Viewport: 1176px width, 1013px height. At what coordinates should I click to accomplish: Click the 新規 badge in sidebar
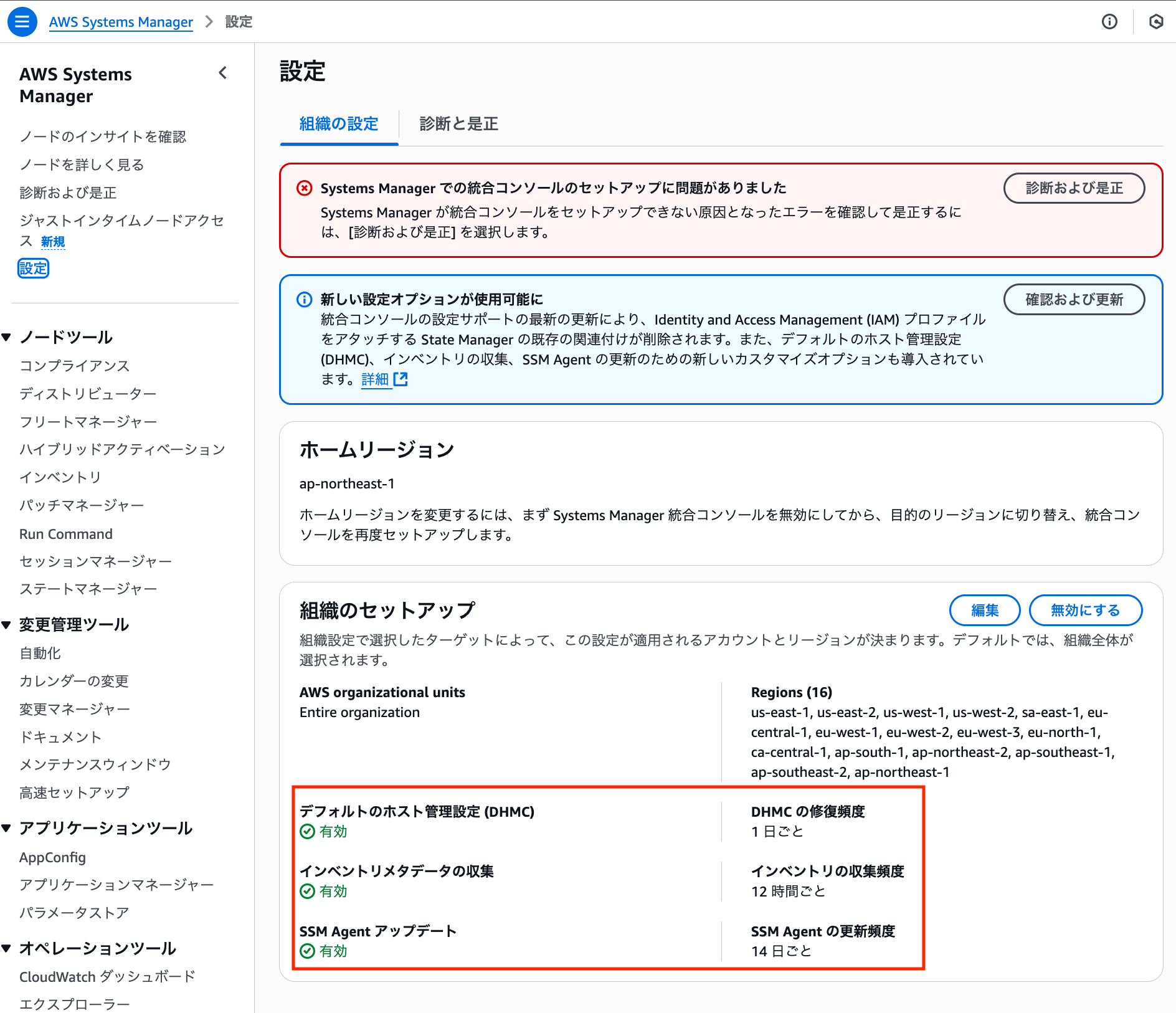(x=53, y=242)
